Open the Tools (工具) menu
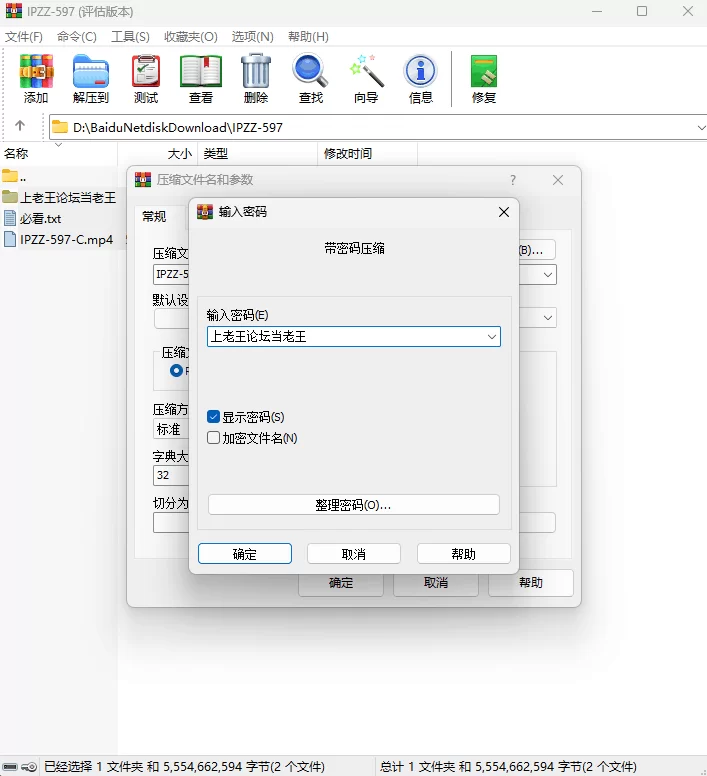 pos(130,37)
